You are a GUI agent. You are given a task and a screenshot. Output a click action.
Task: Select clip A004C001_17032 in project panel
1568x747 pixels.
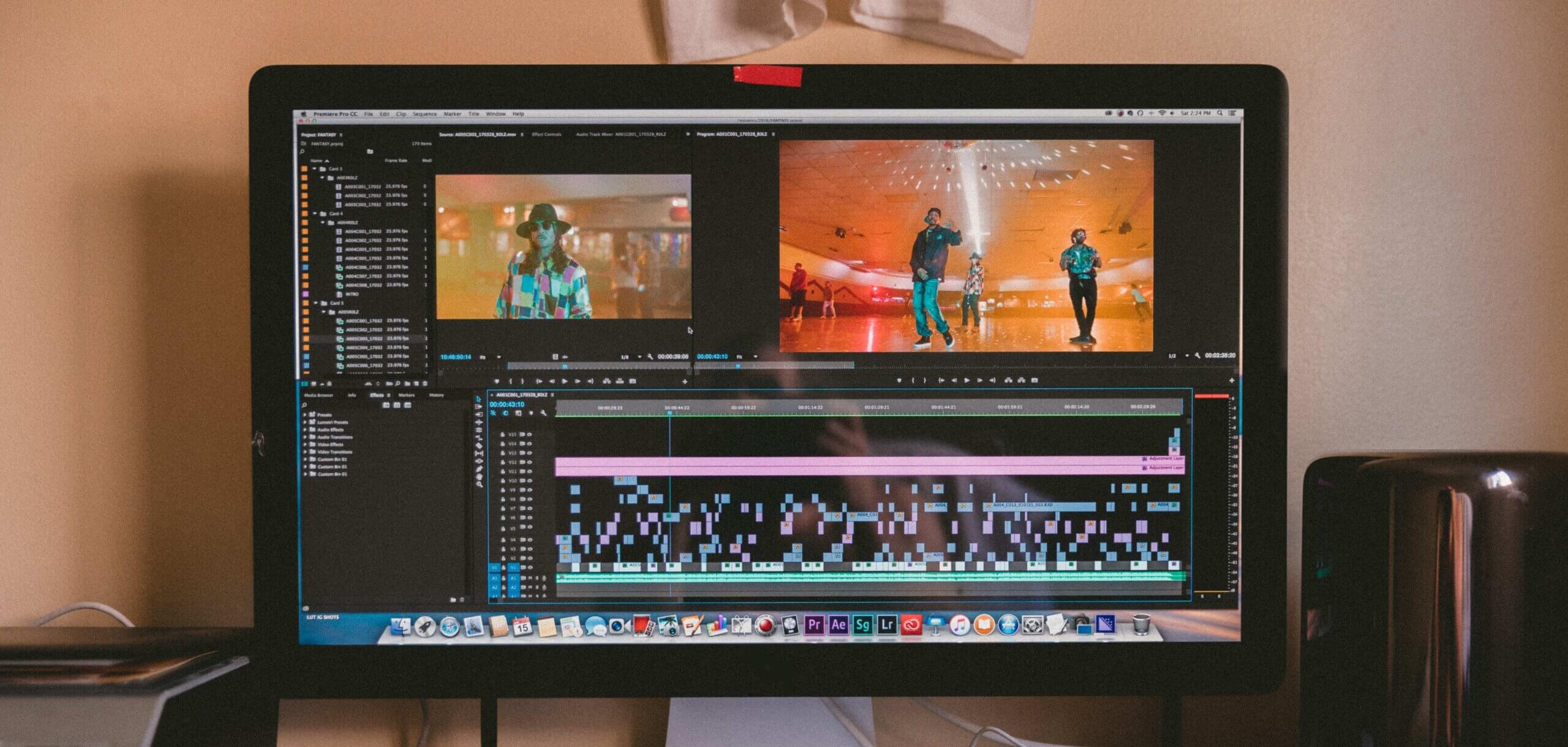pyautogui.click(x=363, y=232)
